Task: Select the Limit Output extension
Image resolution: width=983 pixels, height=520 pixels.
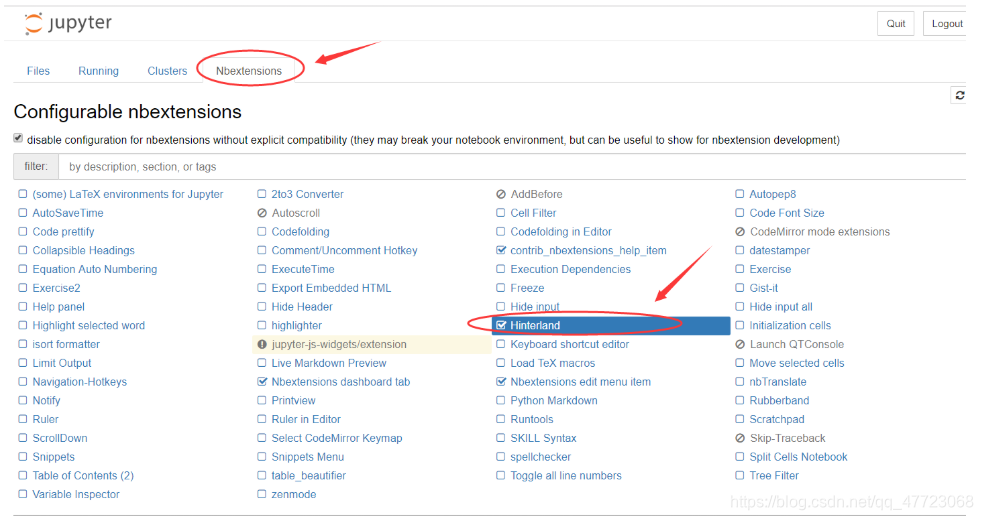Action: click(61, 363)
